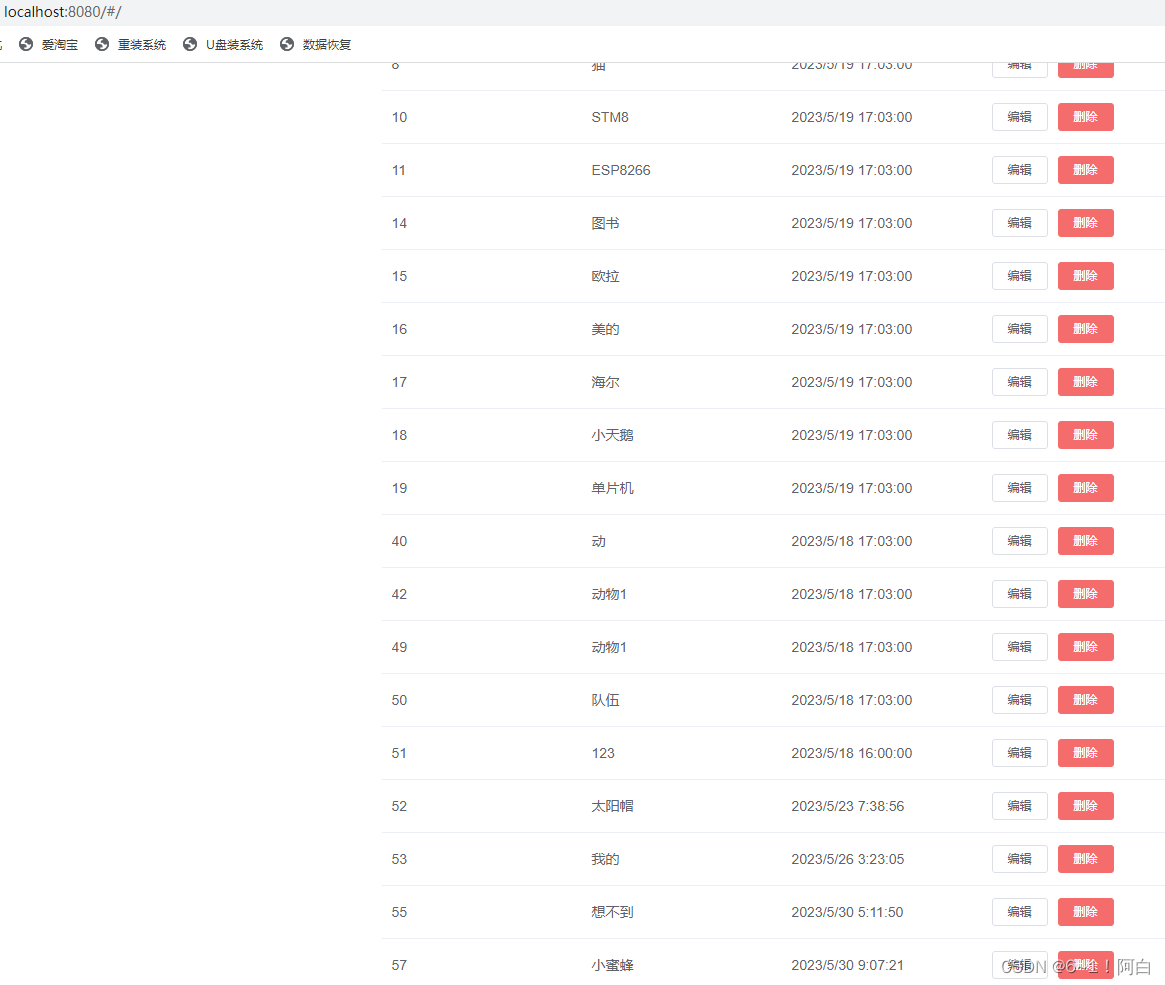The image size is (1165, 985).
Task: Delete the 小天鹅 row
Action: click(x=1086, y=435)
